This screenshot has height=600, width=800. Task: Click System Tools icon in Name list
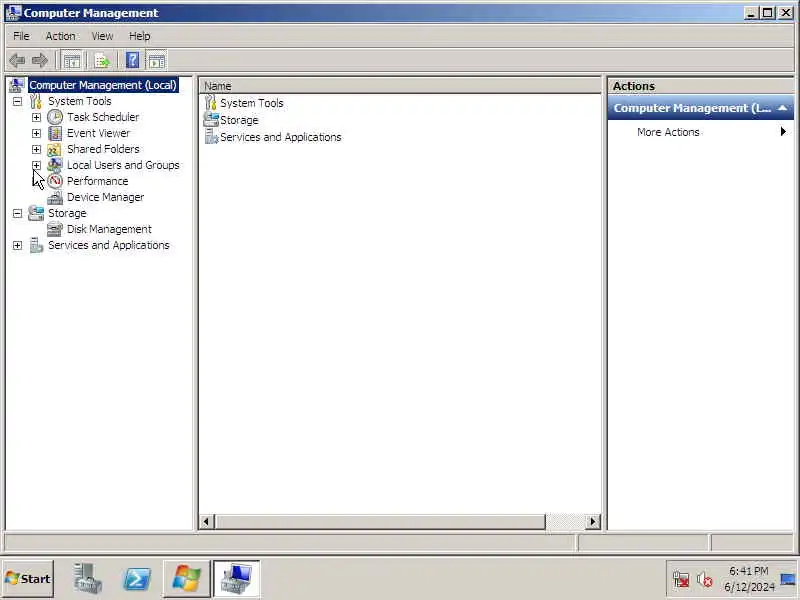[211, 103]
